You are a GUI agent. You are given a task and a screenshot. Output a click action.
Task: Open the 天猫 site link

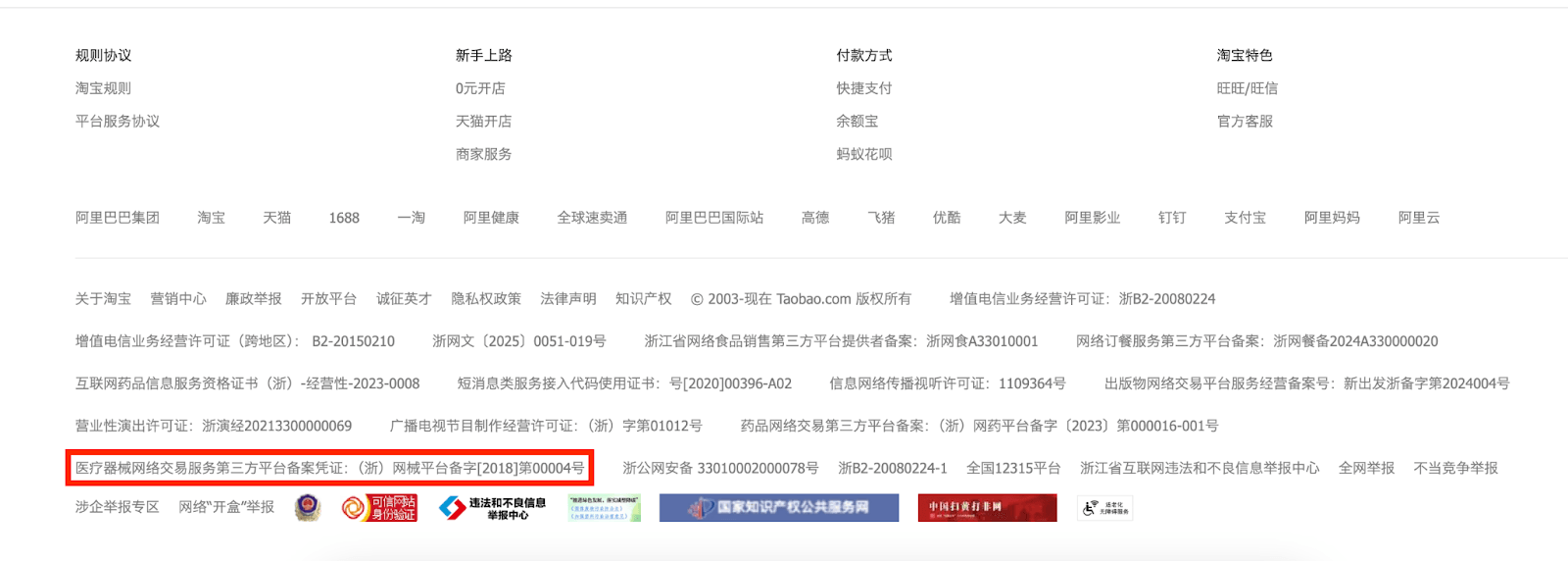(277, 218)
